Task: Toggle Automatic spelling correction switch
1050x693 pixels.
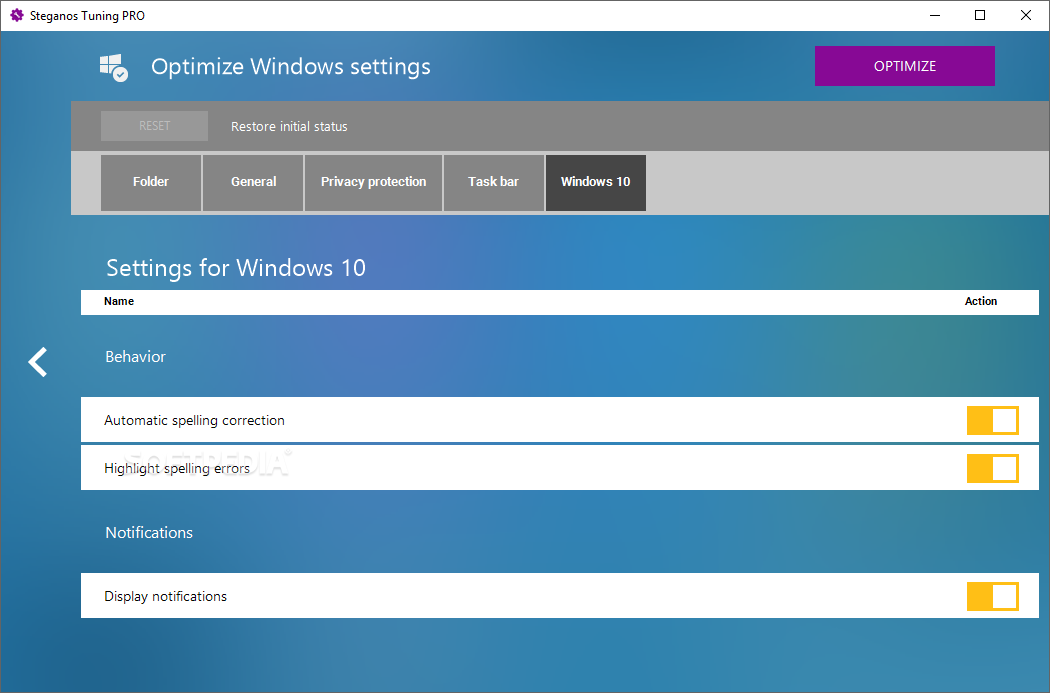Action: coord(992,420)
